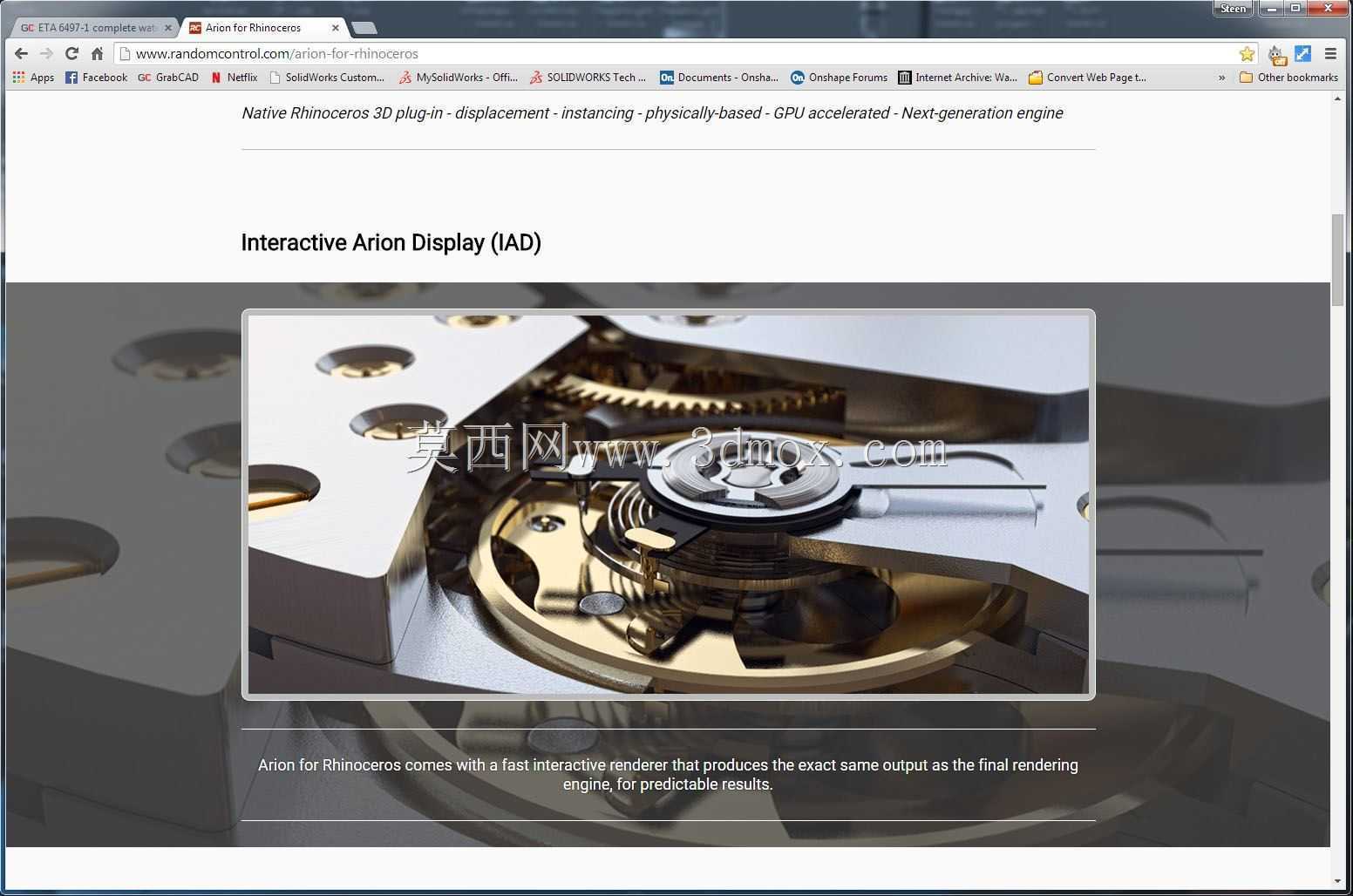This screenshot has height=896, width=1353.
Task: Click the blue arrow extension icon
Action: [1302, 53]
